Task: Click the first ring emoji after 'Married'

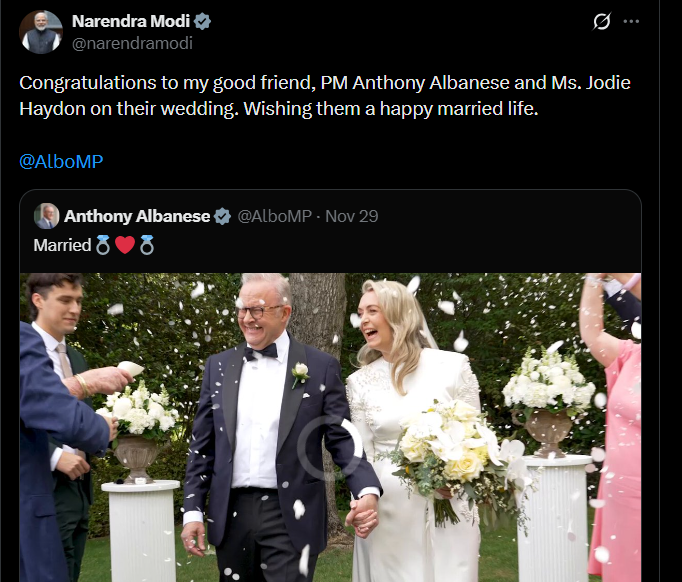Action: click(102, 245)
